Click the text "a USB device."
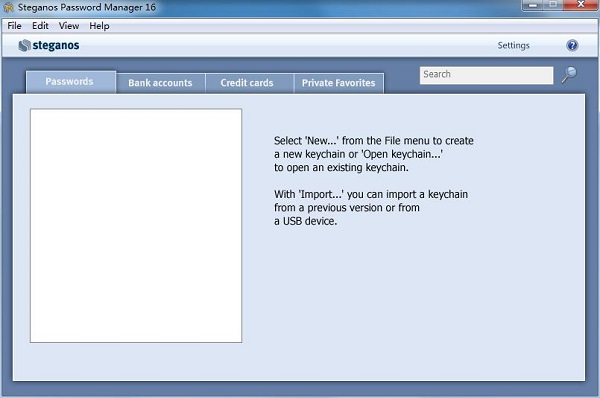 click(306, 221)
